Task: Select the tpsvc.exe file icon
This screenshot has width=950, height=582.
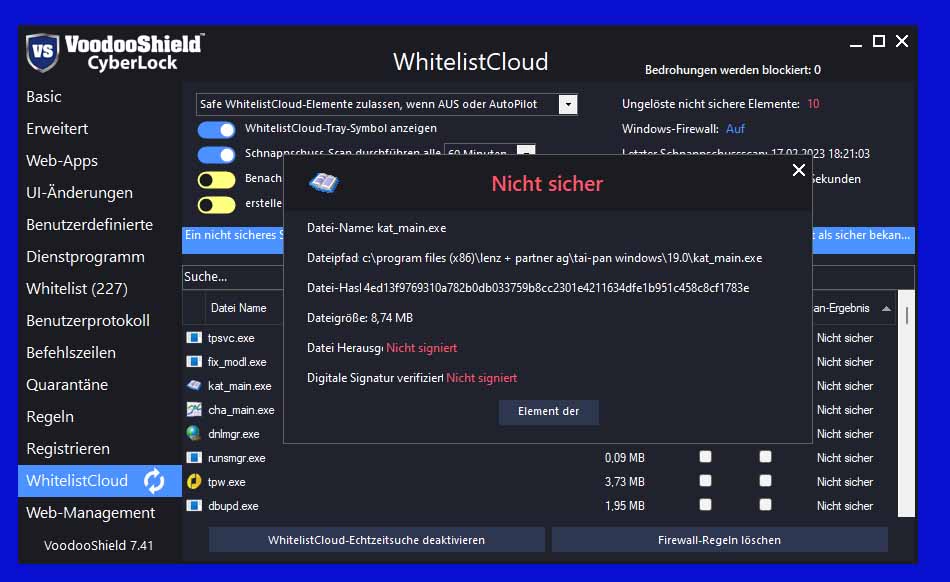Action: pos(194,338)
